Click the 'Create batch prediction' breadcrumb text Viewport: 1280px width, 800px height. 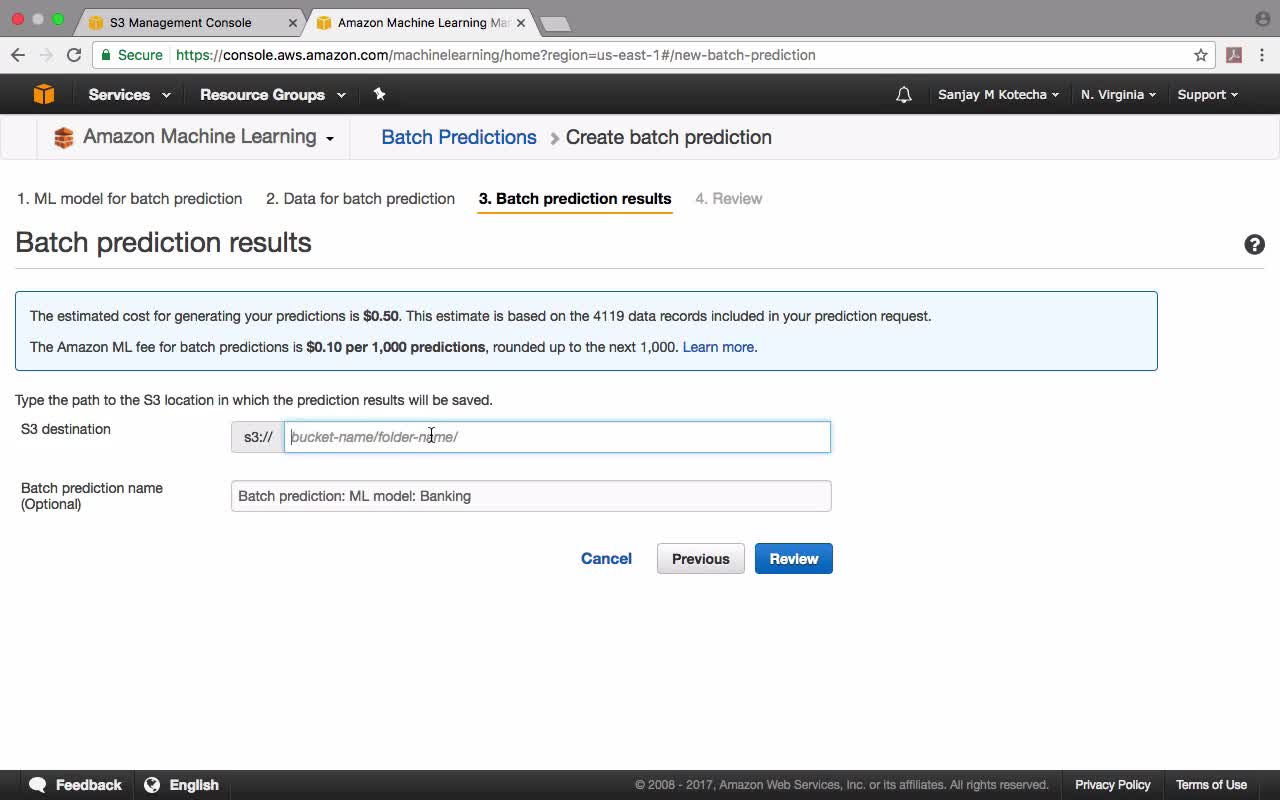669,138
